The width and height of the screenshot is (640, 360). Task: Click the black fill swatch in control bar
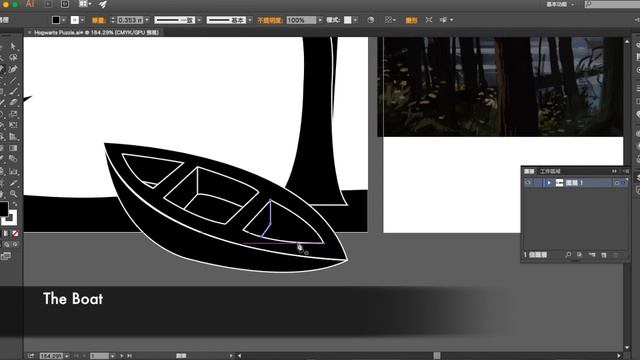point(56,20)
